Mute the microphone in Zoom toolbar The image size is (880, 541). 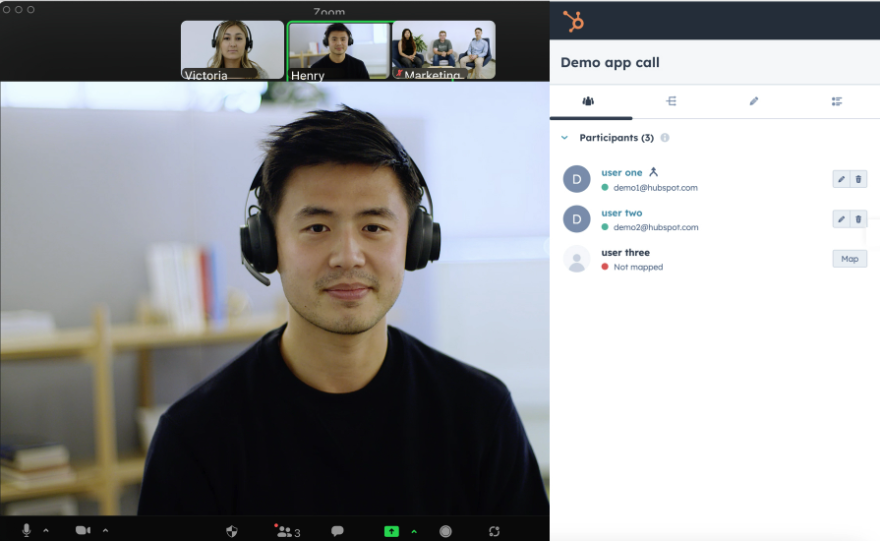(26, 530)
